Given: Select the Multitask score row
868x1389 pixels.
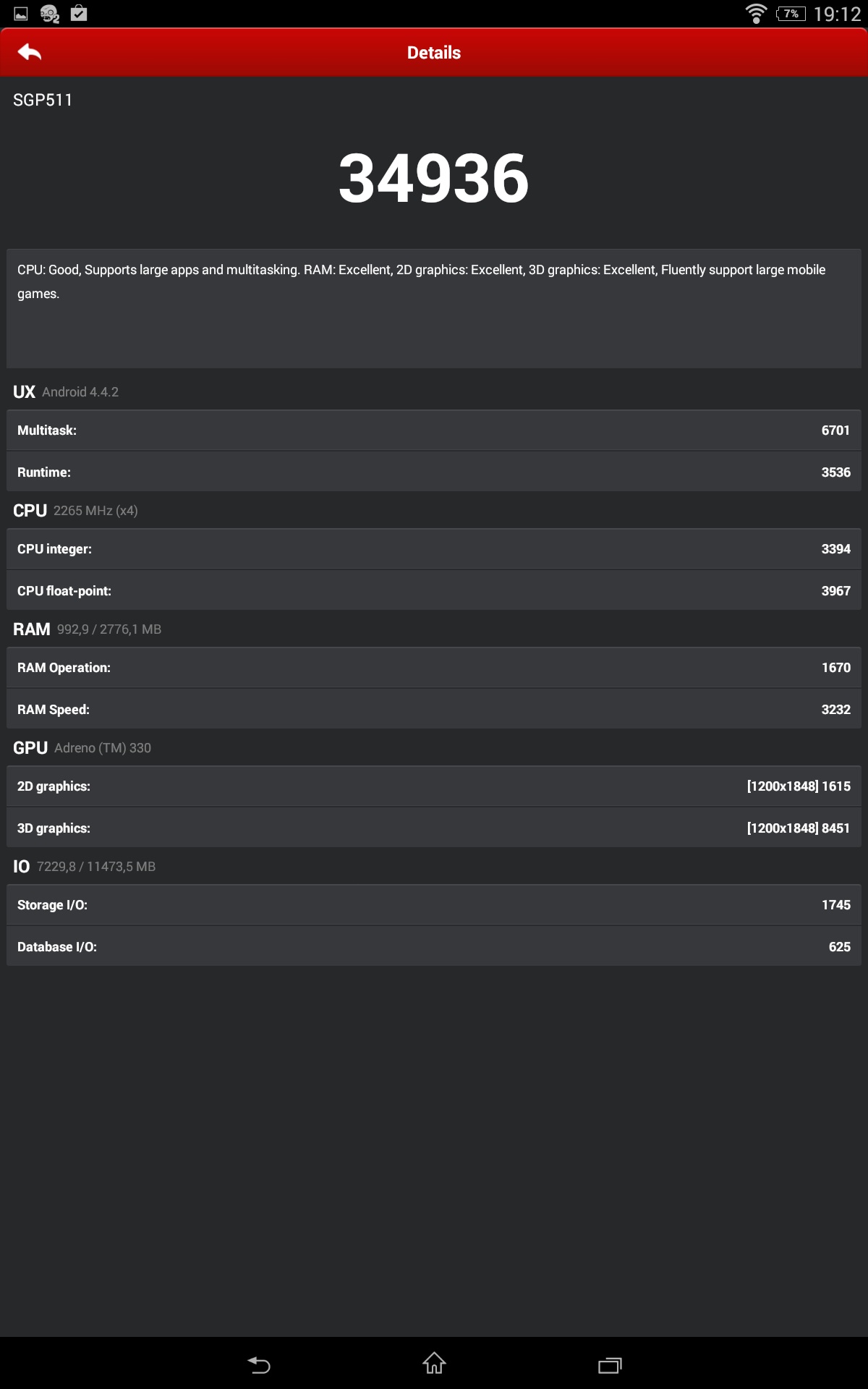Looking at the screenshot, I should click(x=434, y=430).
